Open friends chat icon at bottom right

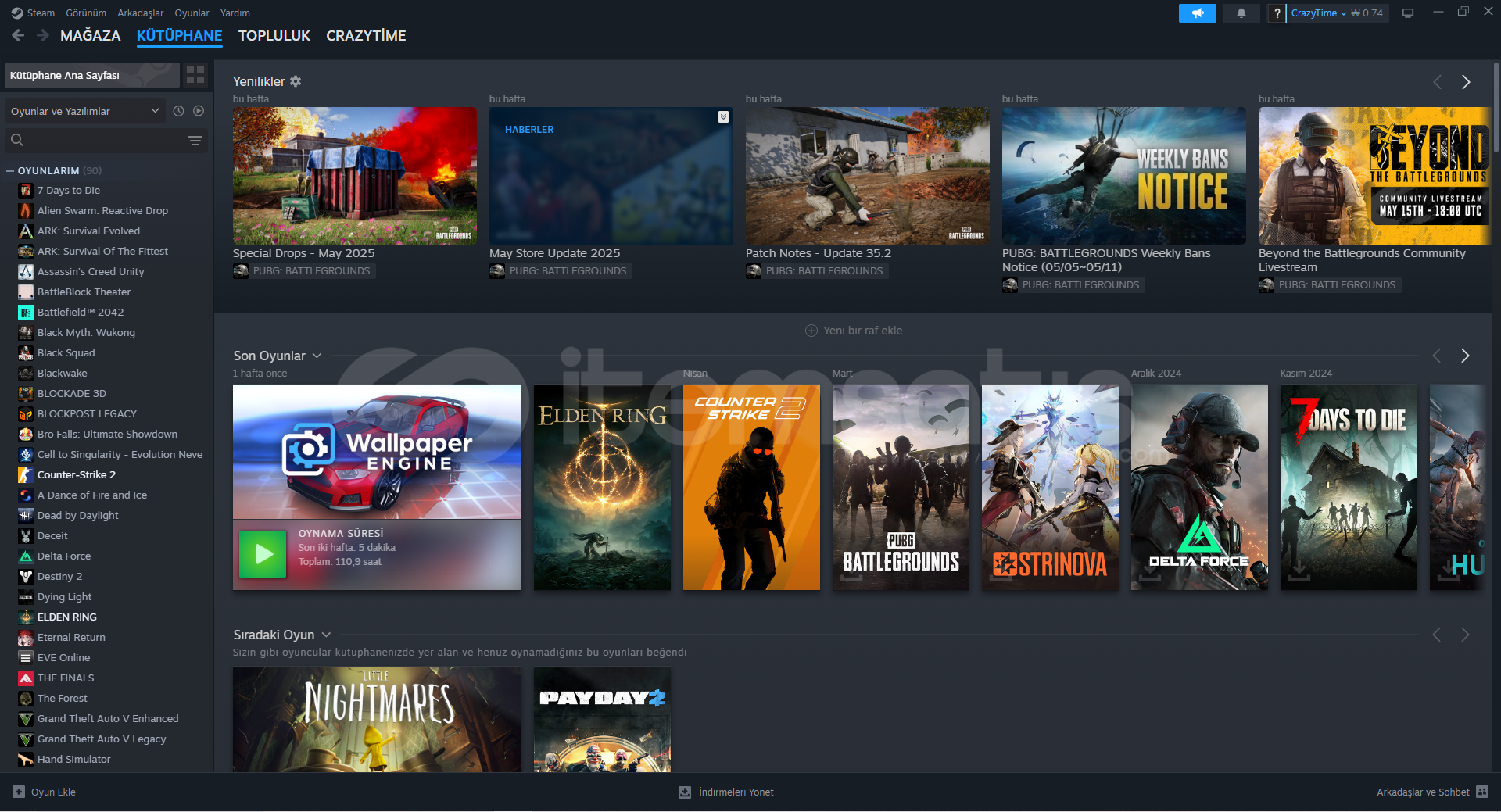click(x=1482, y=792)
